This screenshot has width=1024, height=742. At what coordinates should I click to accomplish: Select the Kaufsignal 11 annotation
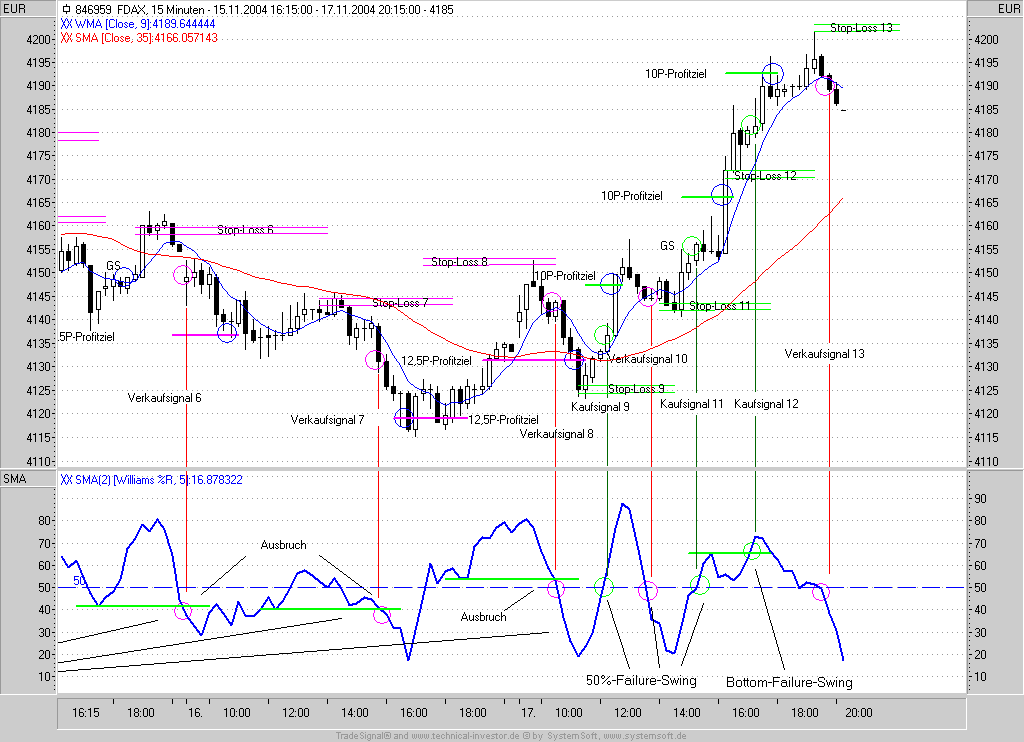(692, 404)
